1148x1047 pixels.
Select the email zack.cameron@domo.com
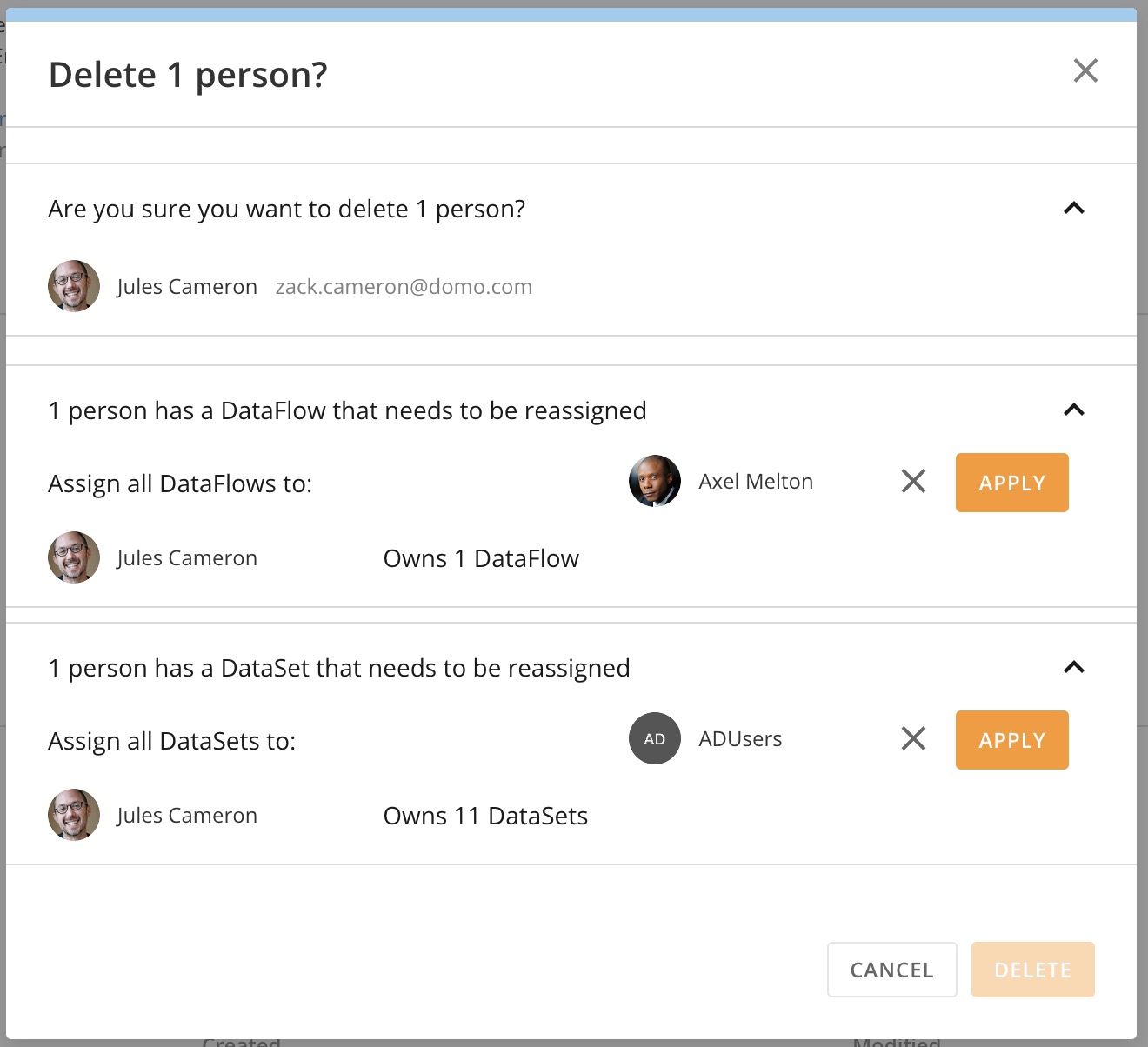point(404,287)
